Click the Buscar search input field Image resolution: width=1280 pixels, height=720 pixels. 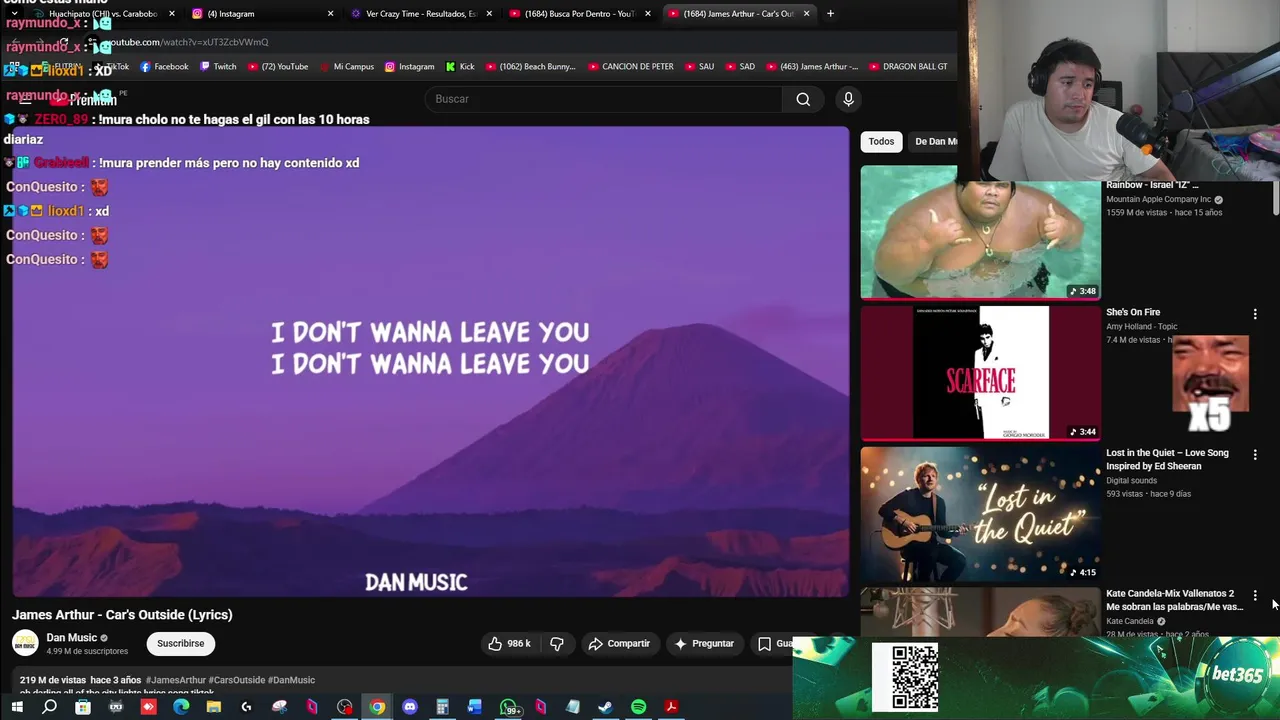pos(605,99)
